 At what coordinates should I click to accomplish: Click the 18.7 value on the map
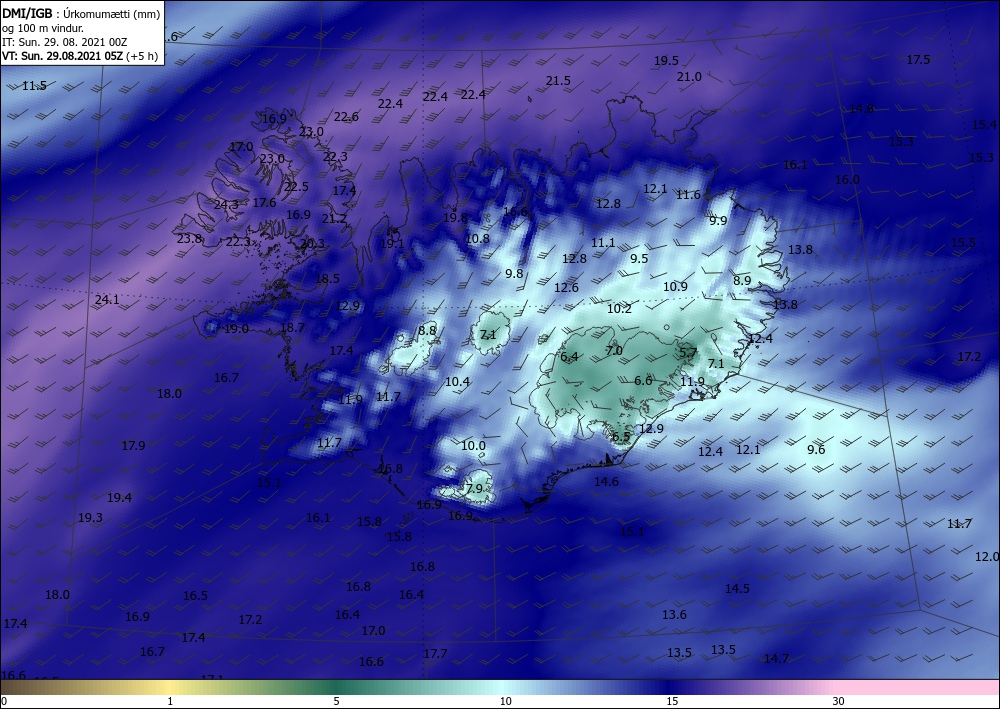tap(292, 327)
